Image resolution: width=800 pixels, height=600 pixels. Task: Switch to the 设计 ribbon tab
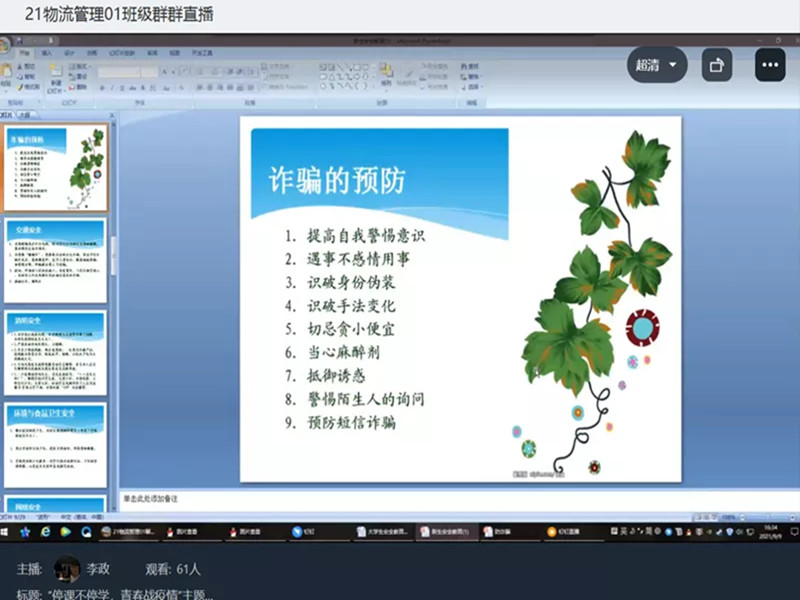pyautogui.click(x=69, y=52)
